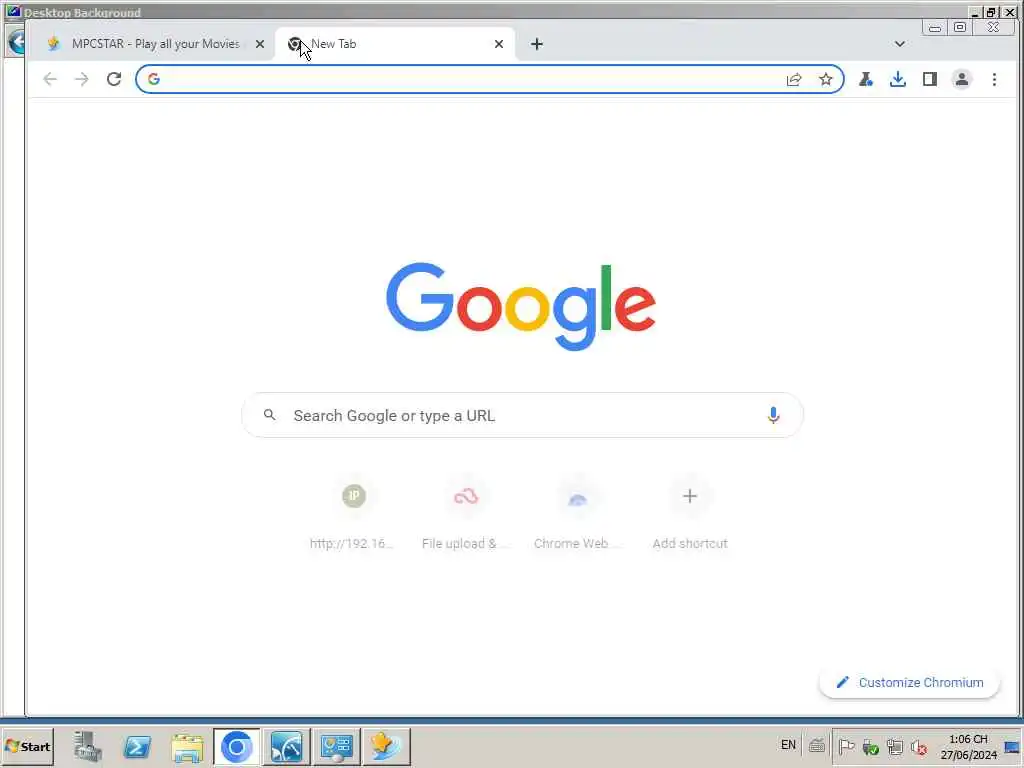Image resolution: width=1024 pixels, height=768 pixels.
Task: Open Chrome Labs flask icon
Action: [866, 80]
